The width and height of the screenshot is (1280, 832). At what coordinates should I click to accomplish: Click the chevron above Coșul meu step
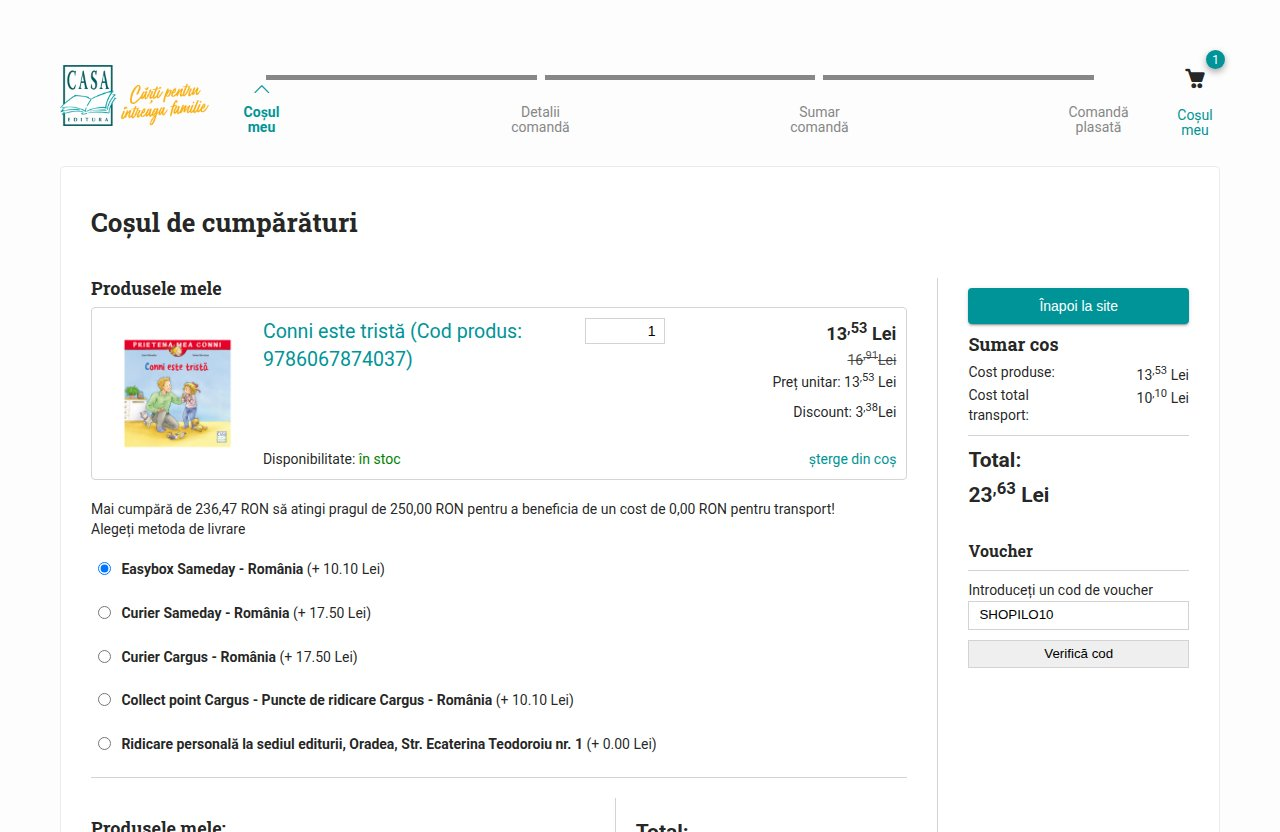pos(262,89)
